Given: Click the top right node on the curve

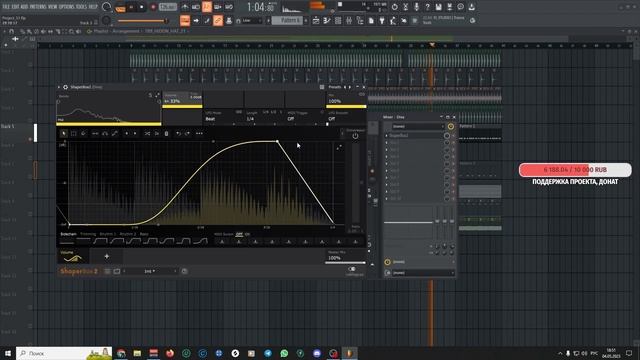Looking at the screenshot, I should point(277,141).
